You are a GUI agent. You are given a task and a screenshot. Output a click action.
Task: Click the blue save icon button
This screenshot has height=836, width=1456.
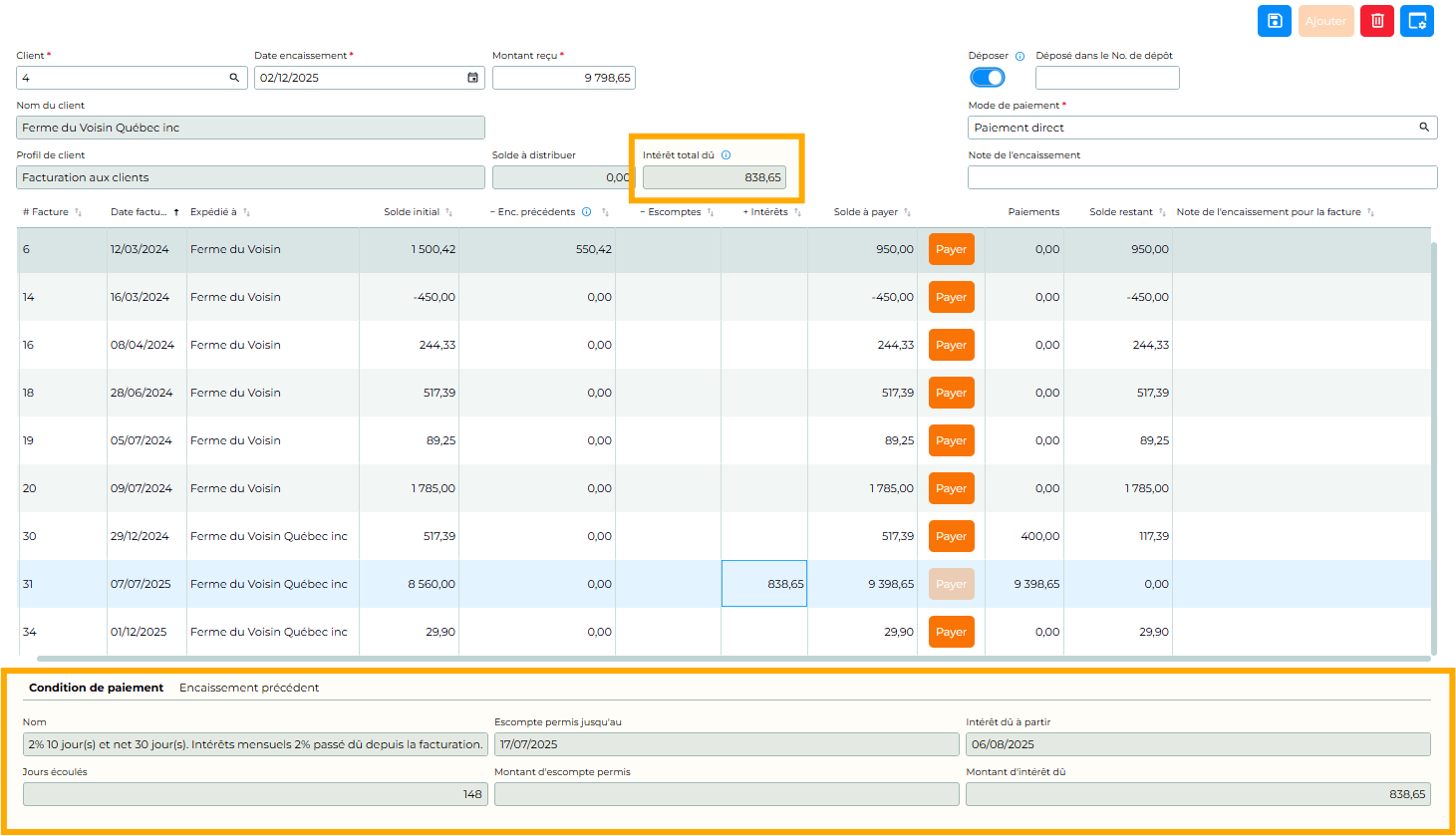pos(1274,21)
